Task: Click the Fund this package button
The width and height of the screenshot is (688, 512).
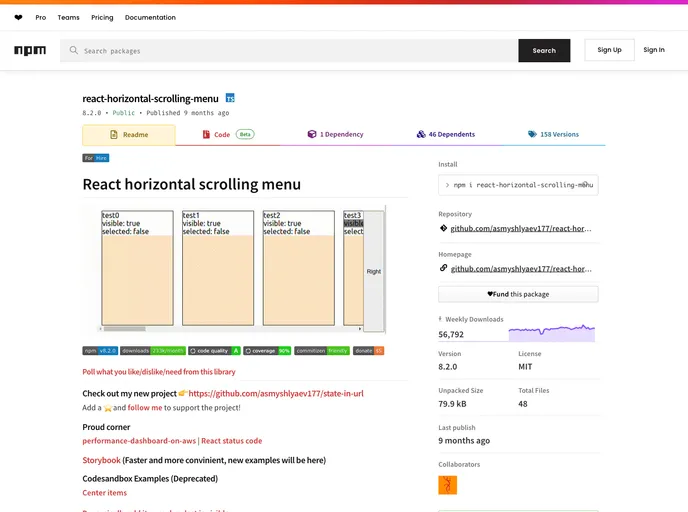Action: coord(518,294)
